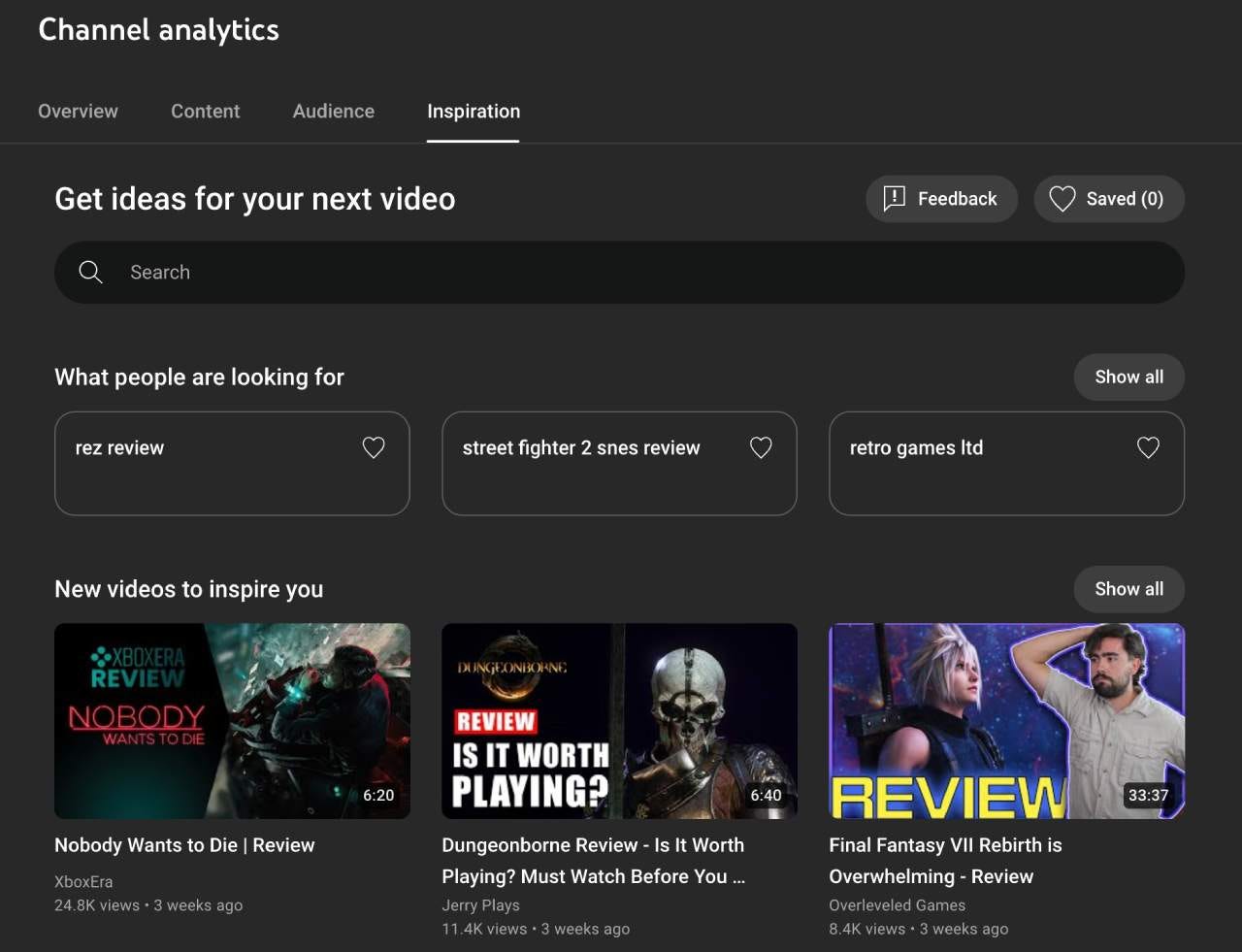
Task: Open the Content tab
Action: pos(205,112)
